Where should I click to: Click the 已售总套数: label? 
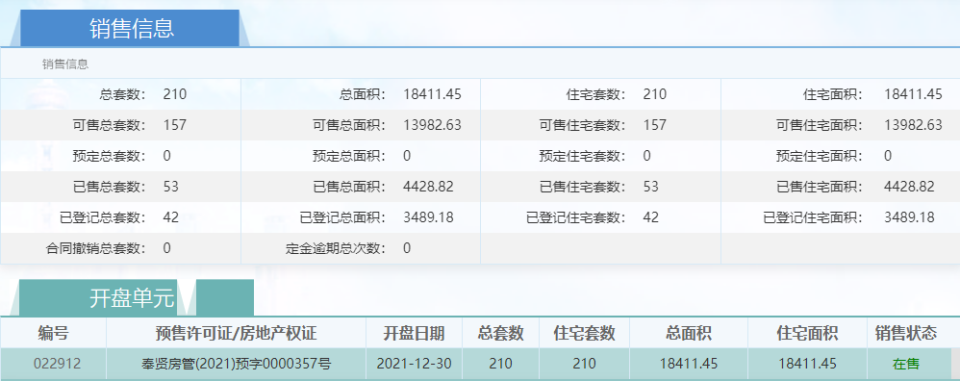click(x=109, y=187)
